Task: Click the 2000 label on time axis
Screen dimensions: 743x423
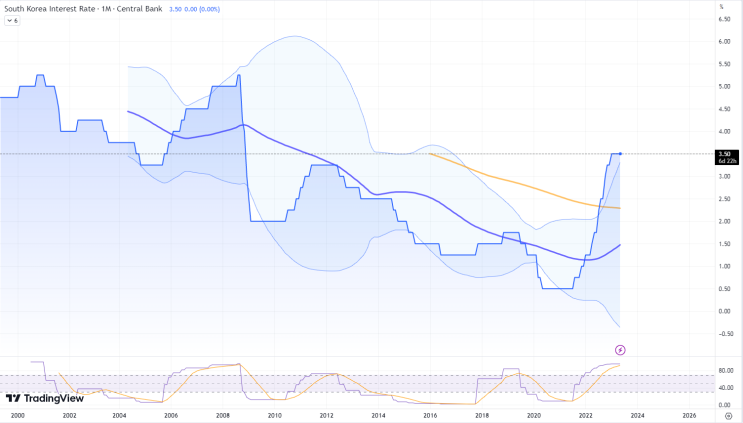Action: [x=18, y=415]
